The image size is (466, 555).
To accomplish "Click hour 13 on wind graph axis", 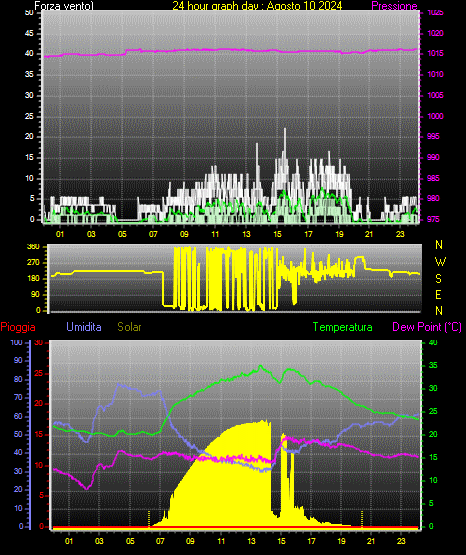I will pyautogui.click(x=246, y=234).
